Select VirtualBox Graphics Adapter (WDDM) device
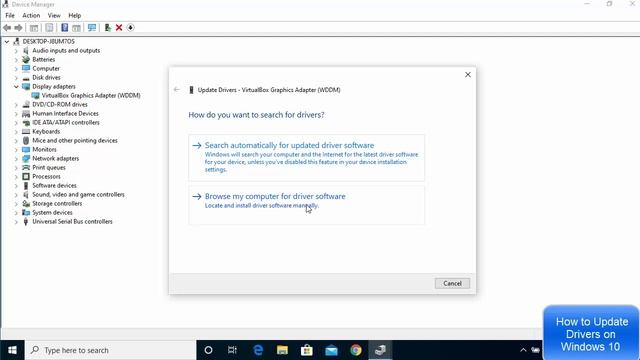640x360 pixels. [91, 96]
